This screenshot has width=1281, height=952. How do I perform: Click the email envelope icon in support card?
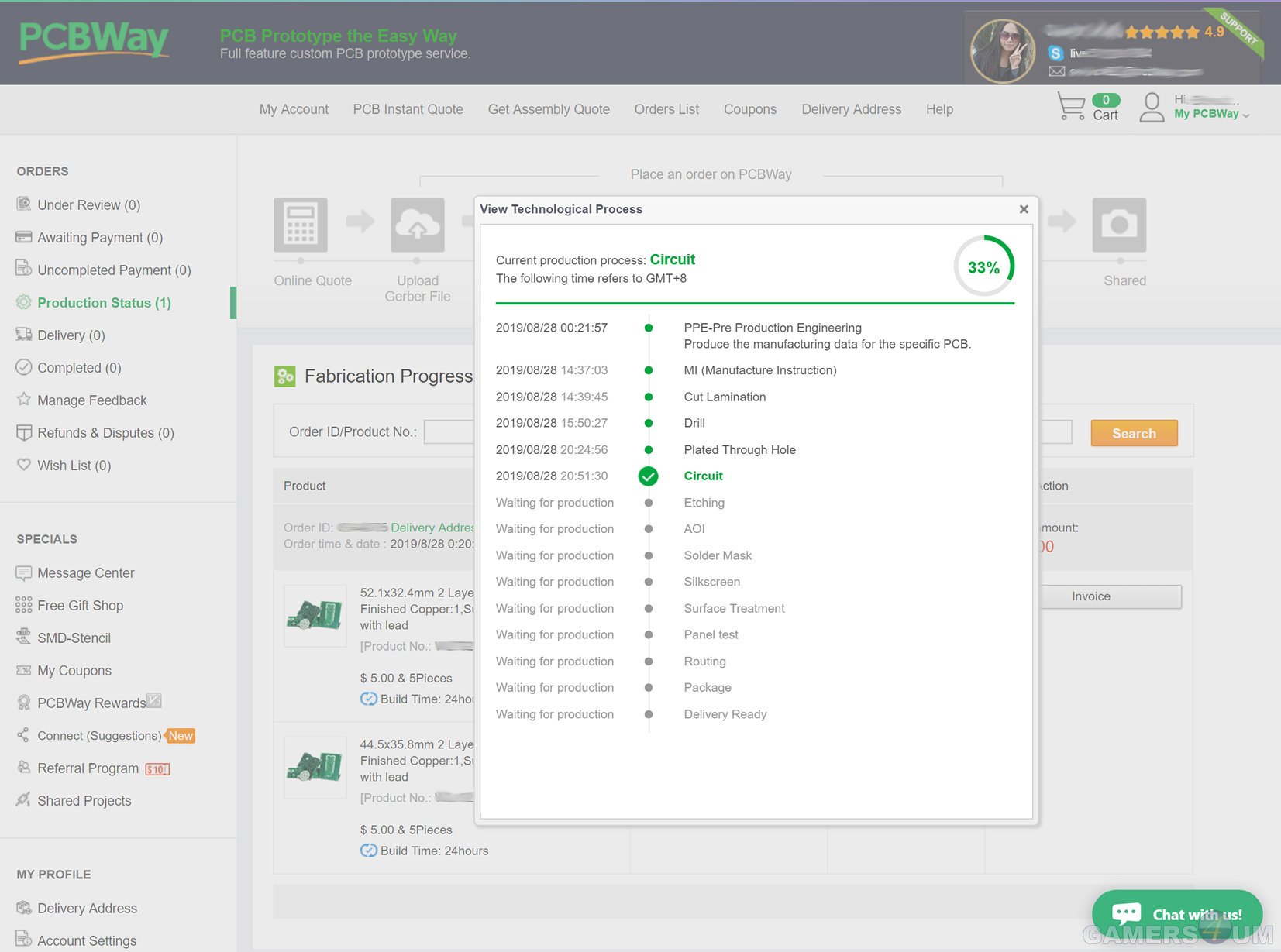[x=1056, y=71]
